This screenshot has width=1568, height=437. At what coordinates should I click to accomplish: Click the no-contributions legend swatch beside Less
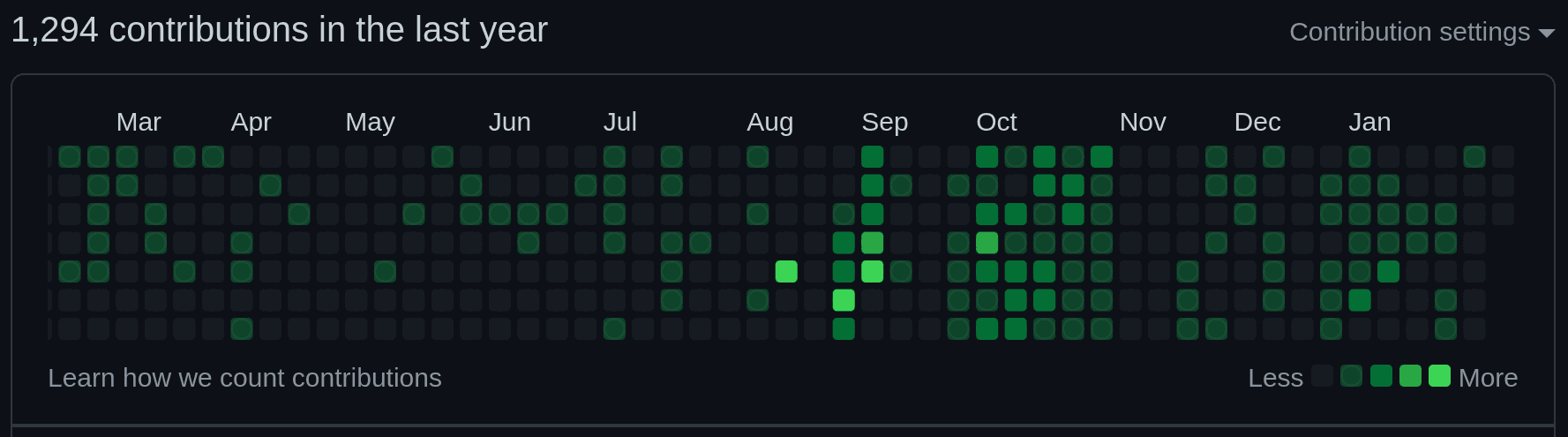[x=1322, y=376]
